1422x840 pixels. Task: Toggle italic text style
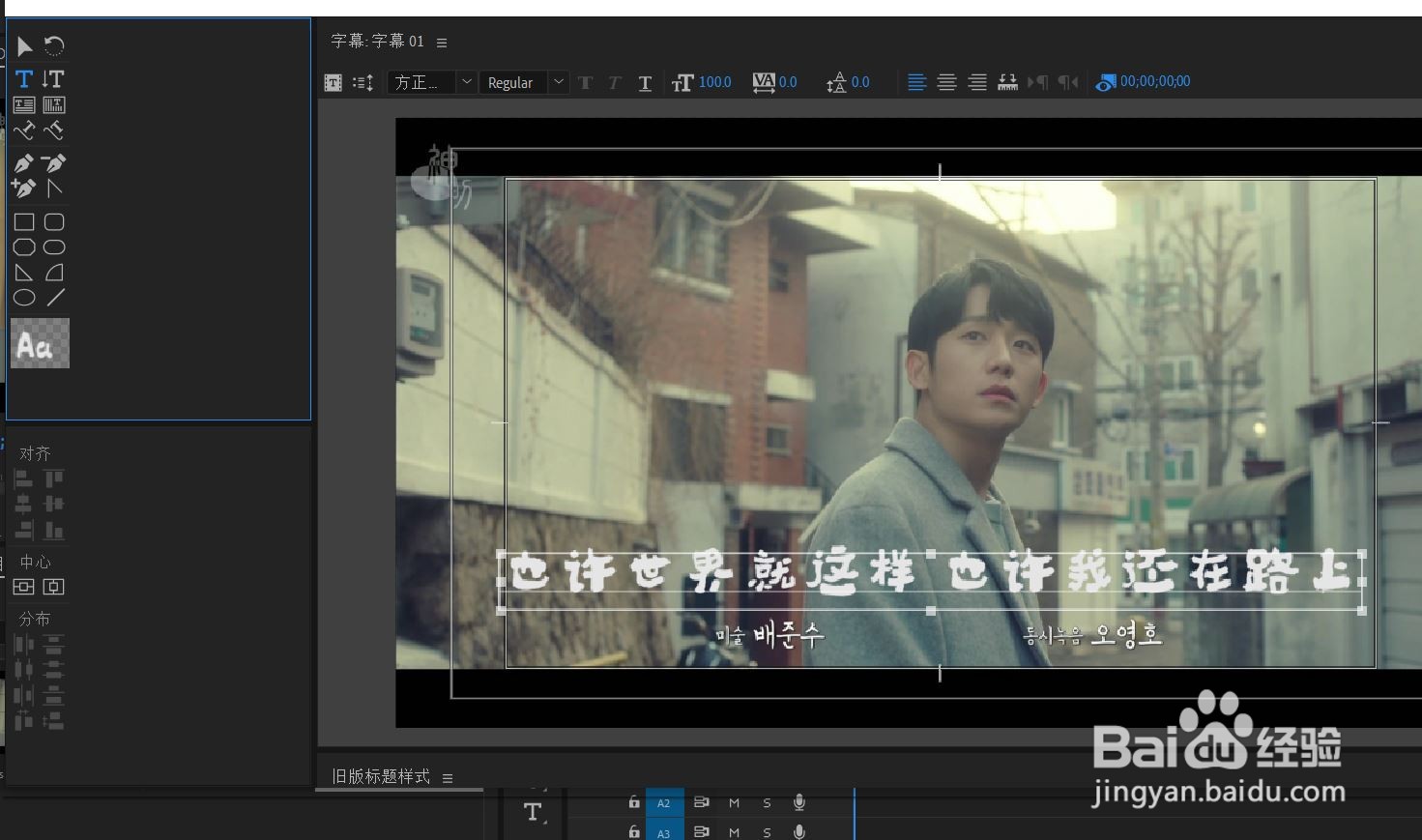click(x=614, y=83)
